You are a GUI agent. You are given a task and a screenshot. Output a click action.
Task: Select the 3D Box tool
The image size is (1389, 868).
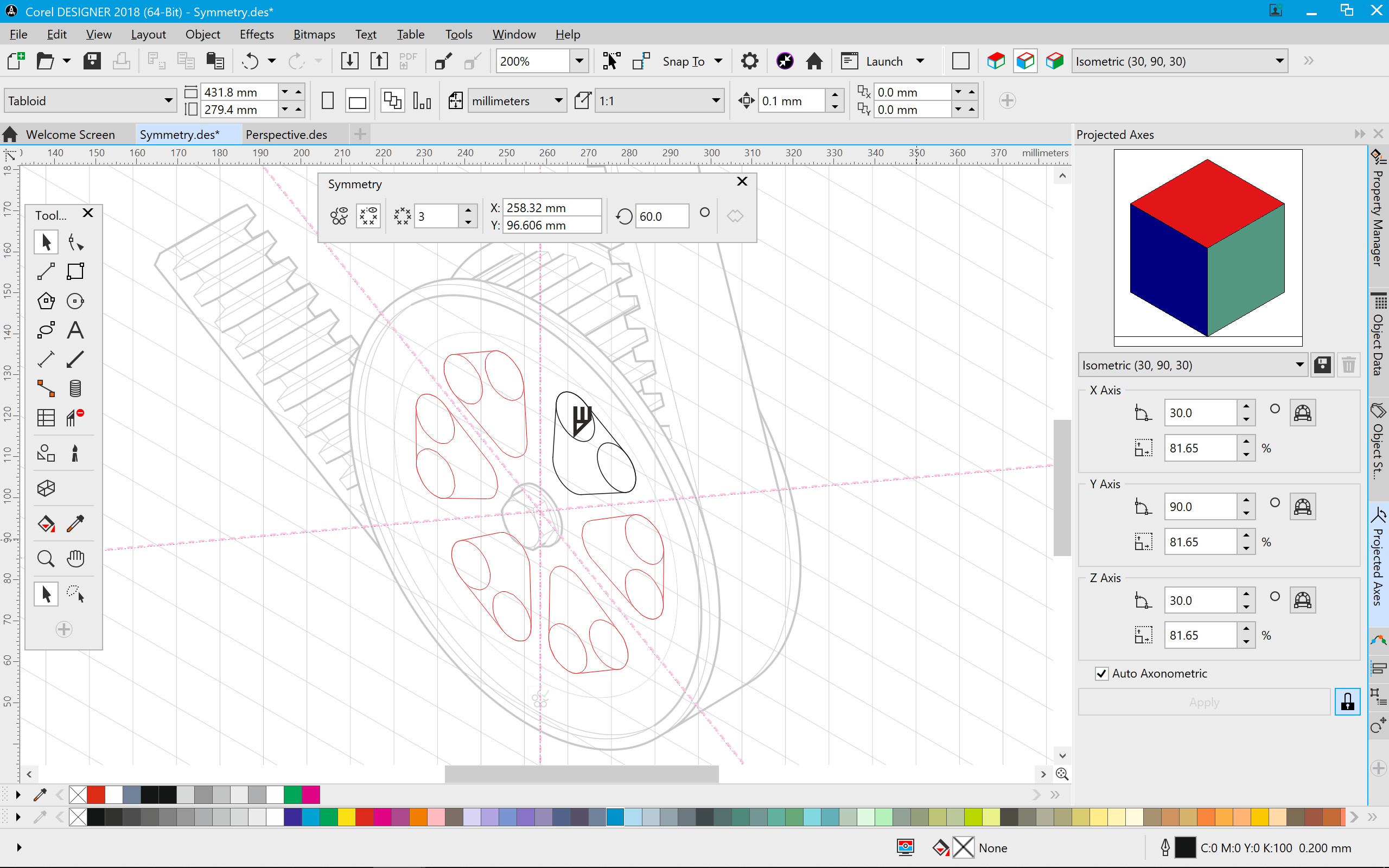[x=46, y=489]
